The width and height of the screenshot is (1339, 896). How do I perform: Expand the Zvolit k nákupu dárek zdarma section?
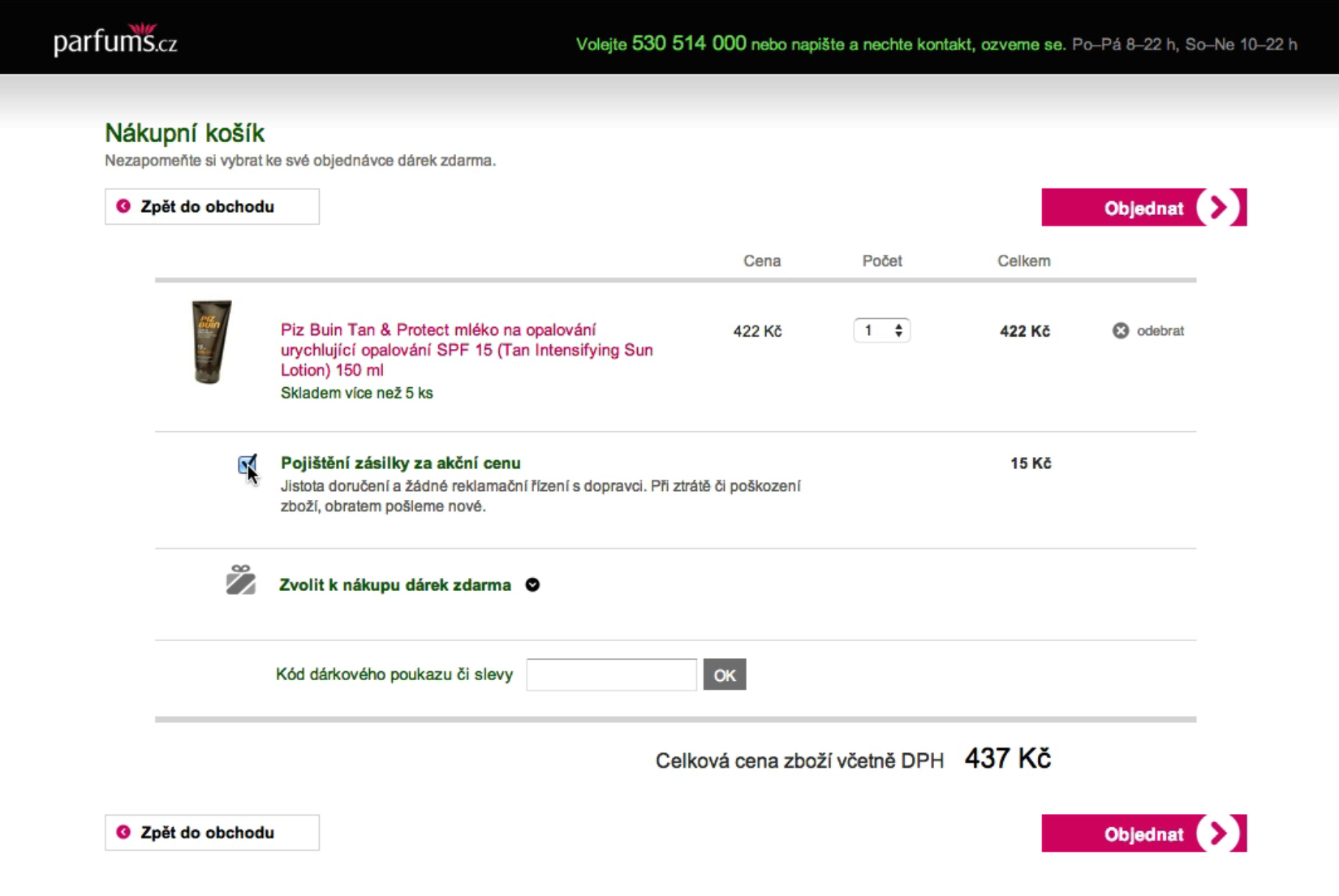[x=395, y=585]
